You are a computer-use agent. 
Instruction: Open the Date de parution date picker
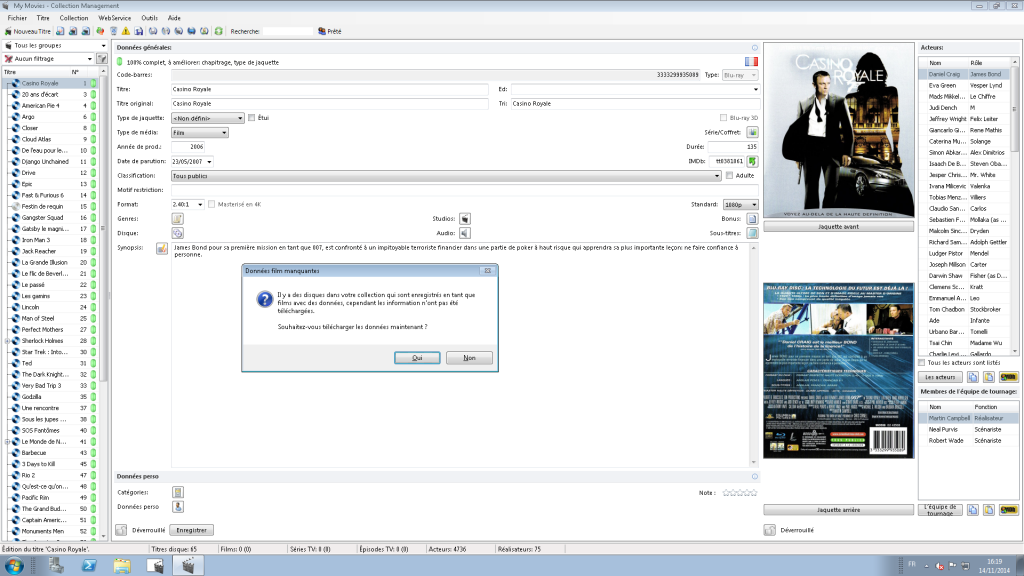(209, 162)
